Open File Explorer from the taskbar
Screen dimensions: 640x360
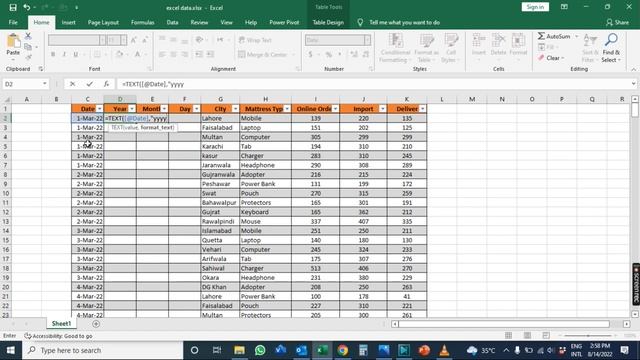239,350
